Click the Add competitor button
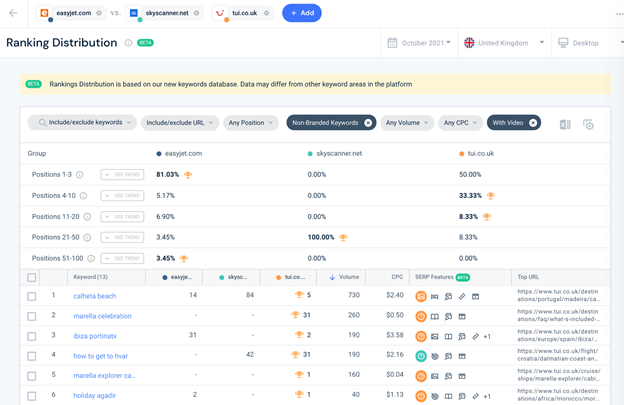The image size is (624, 405). tap(302, 13)
